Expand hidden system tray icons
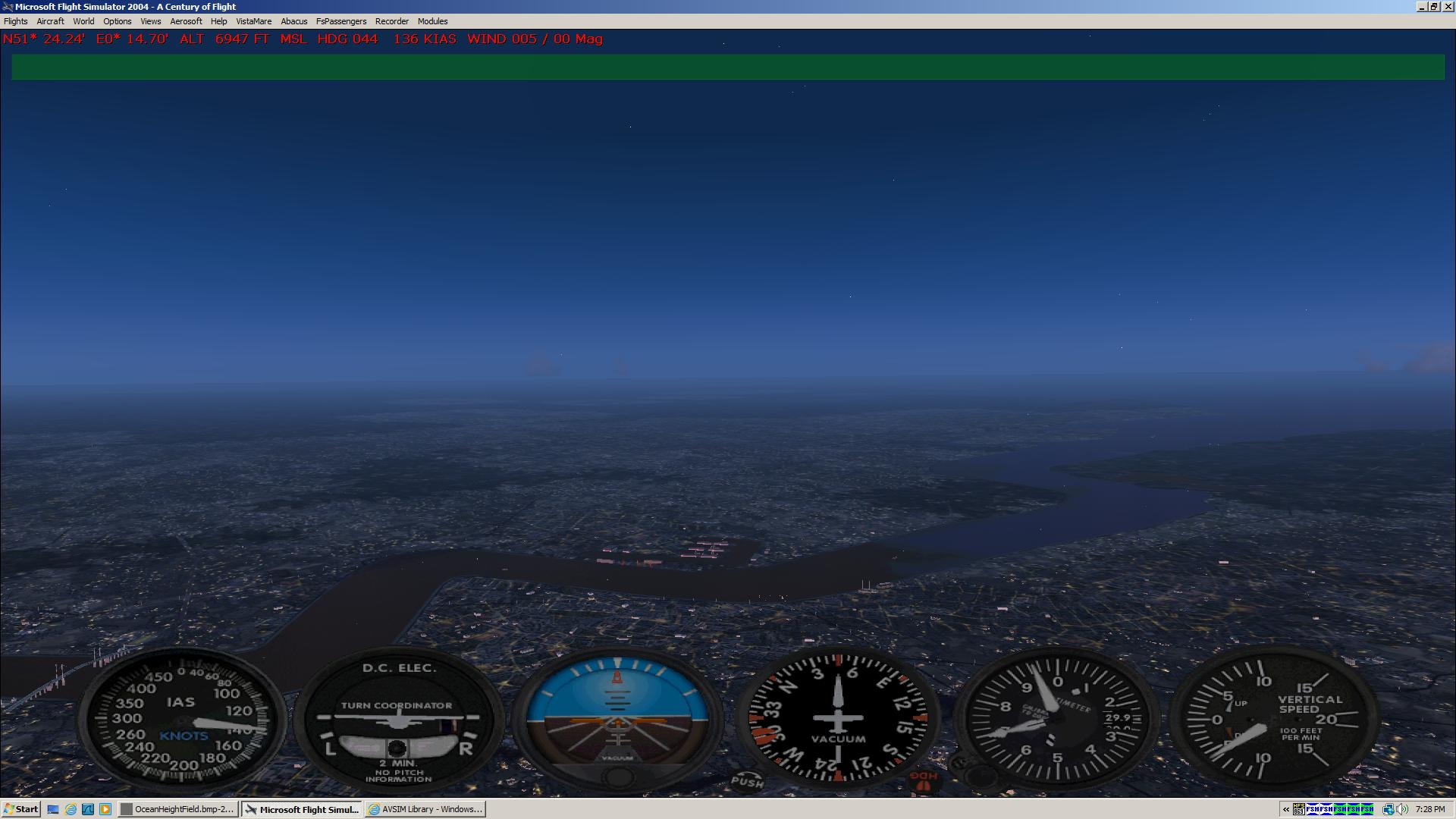 point(1286,809)
